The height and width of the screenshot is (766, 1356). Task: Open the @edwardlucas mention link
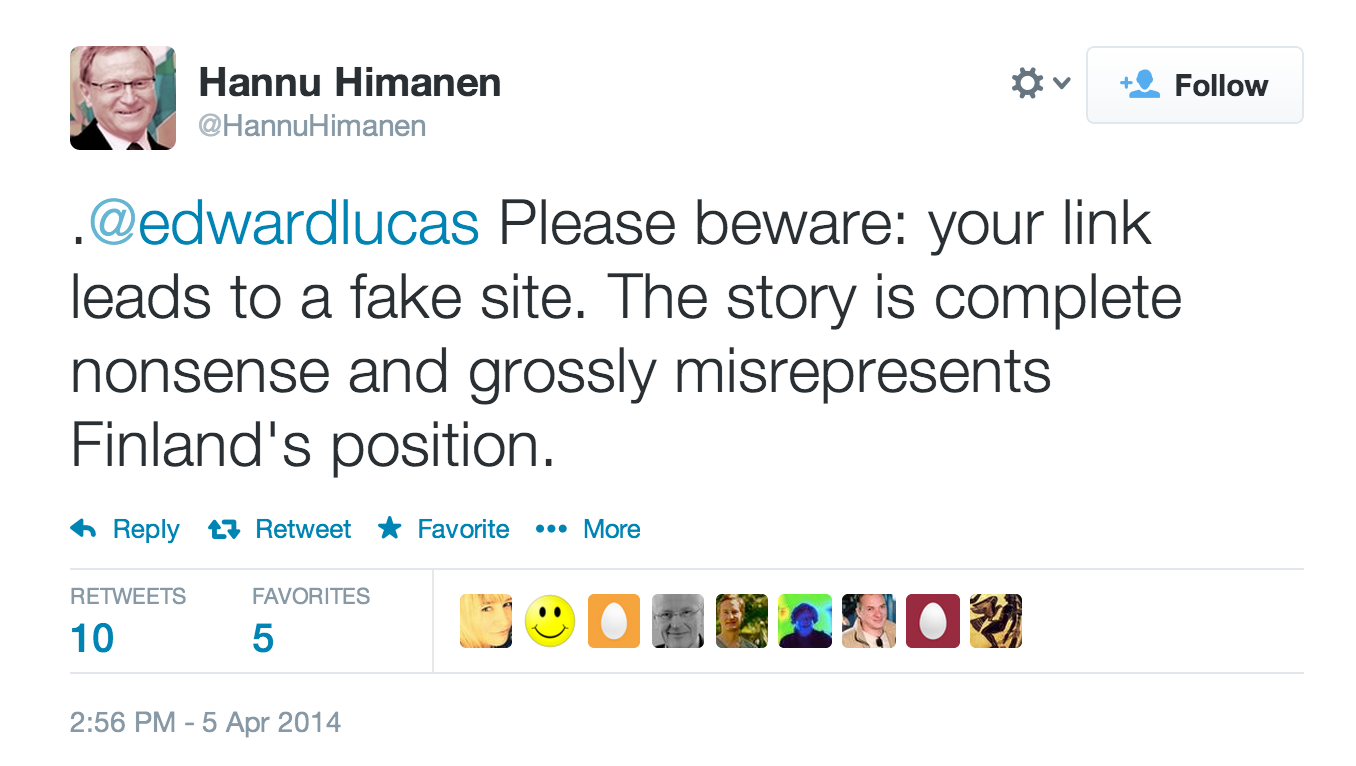point(284,223)
